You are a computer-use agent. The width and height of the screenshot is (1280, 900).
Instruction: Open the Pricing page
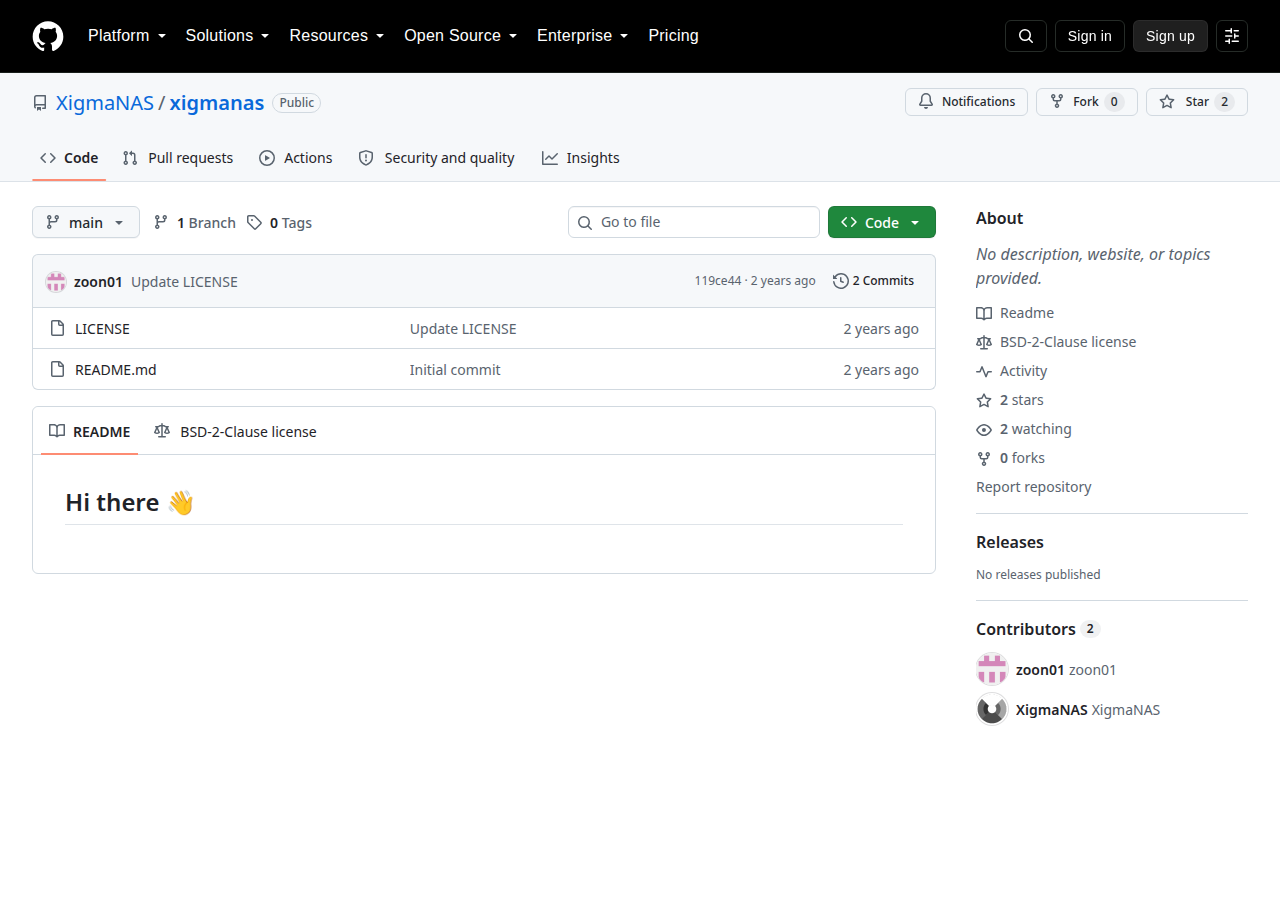coord(673,36)
